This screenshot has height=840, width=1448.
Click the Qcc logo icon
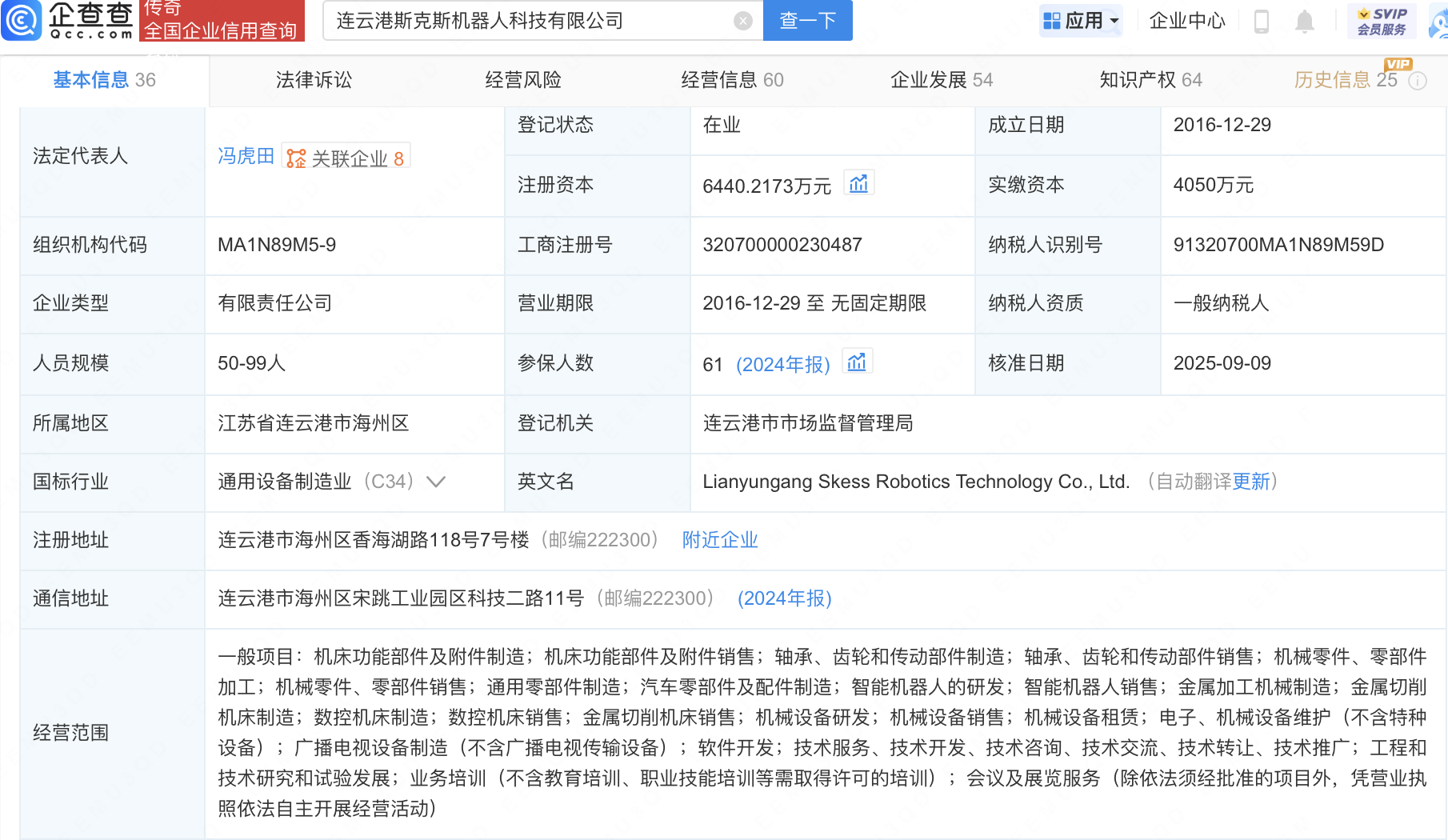[x=22, y=20]
